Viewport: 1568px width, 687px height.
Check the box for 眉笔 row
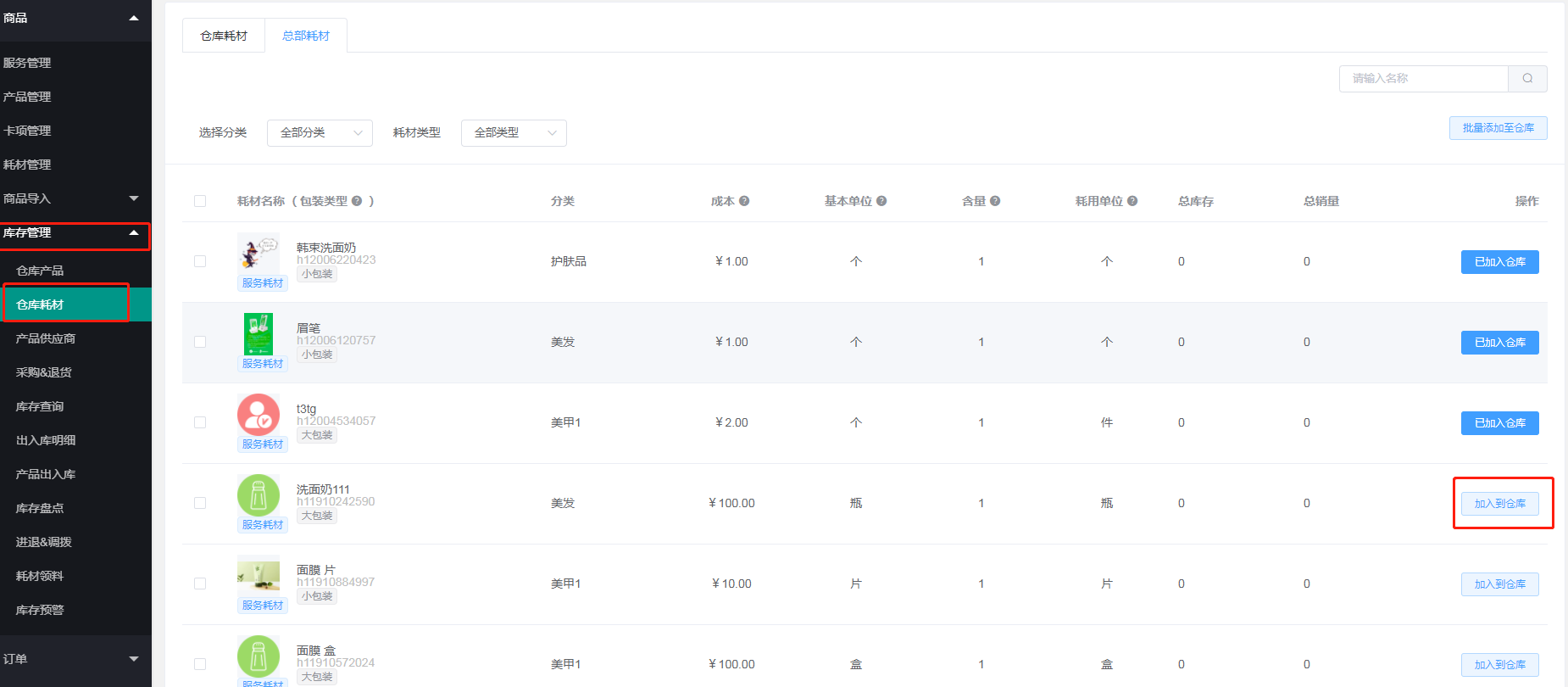point(200,342)
